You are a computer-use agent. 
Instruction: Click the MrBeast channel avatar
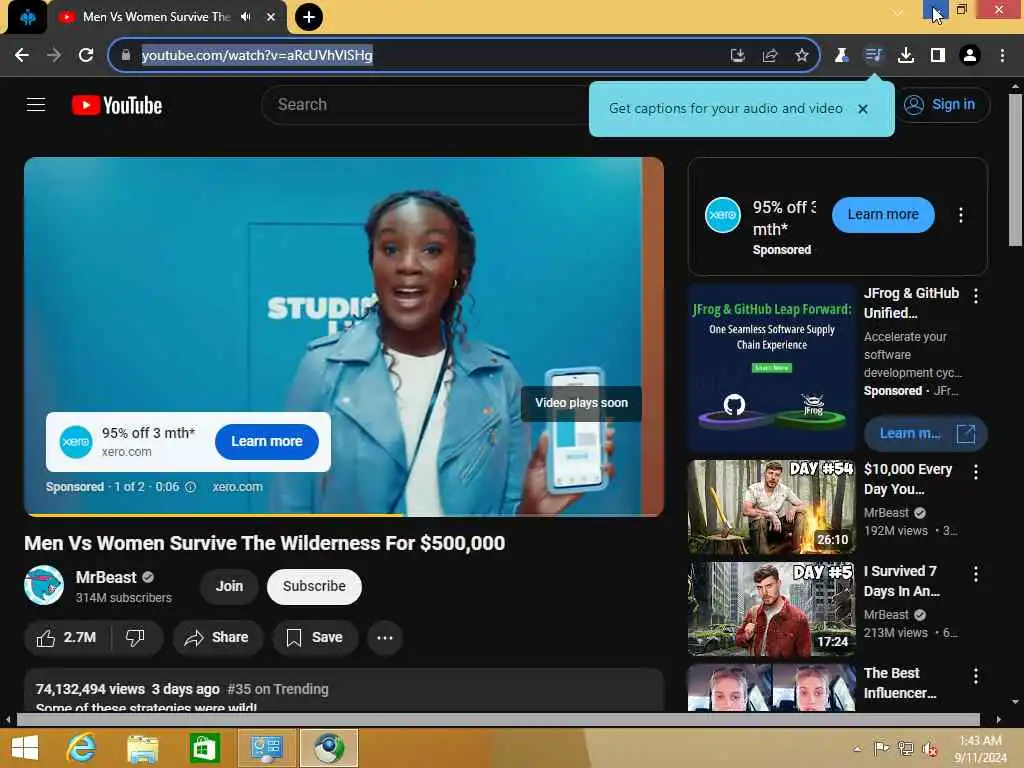coord(44,585)
